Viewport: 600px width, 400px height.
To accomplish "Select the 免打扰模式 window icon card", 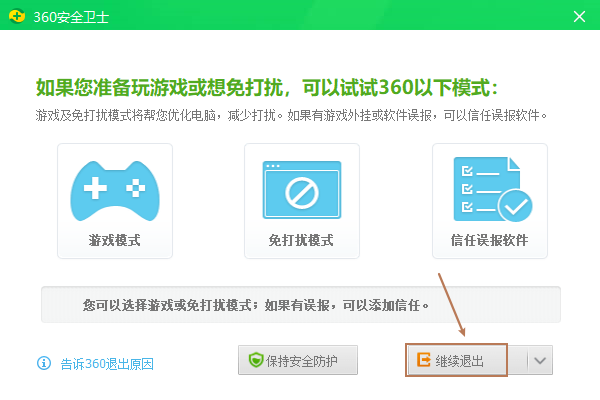I will pos(302,201).
